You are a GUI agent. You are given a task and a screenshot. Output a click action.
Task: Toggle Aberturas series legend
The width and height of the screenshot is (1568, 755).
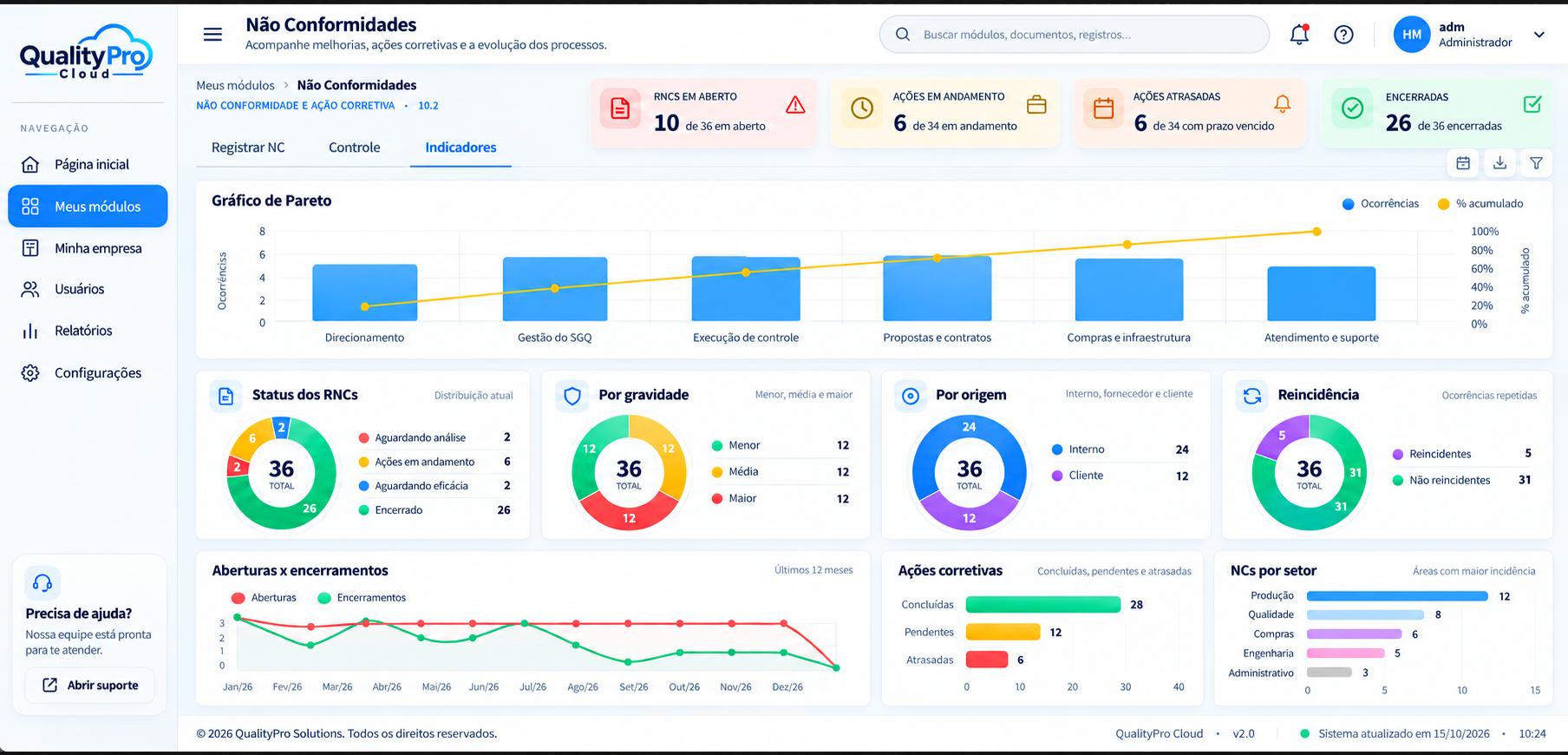(x=265, y=598)
